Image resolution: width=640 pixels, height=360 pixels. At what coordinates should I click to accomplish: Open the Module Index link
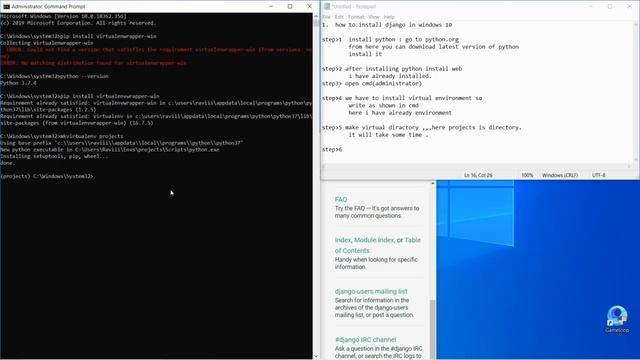[x=373, y=240]
